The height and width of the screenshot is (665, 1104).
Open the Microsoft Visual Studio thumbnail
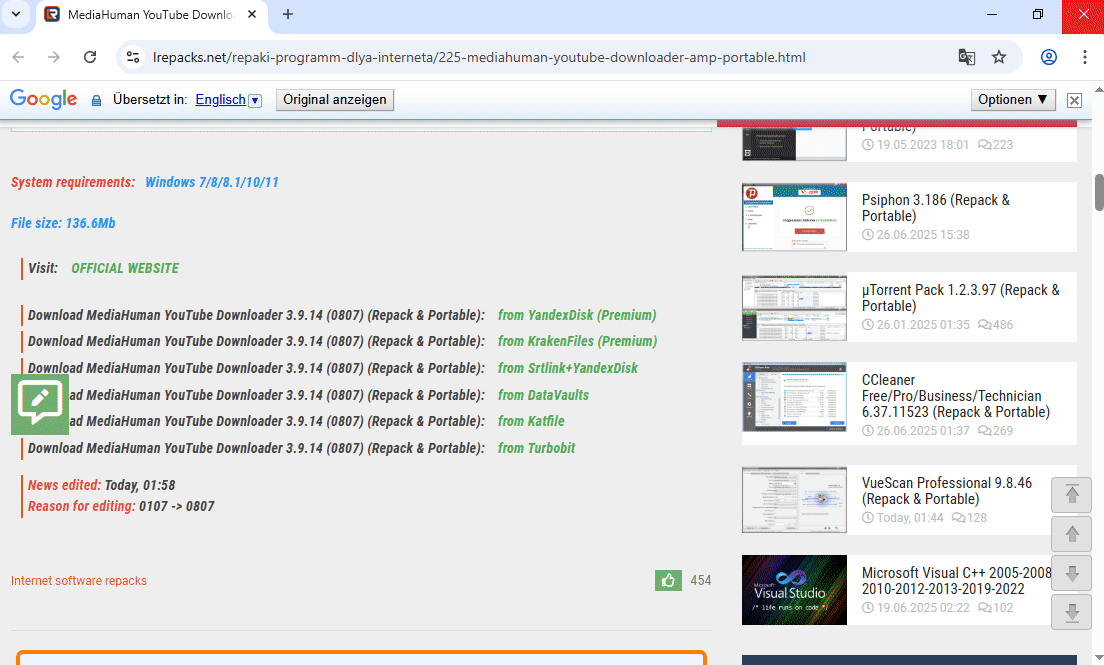click(794, 590)
